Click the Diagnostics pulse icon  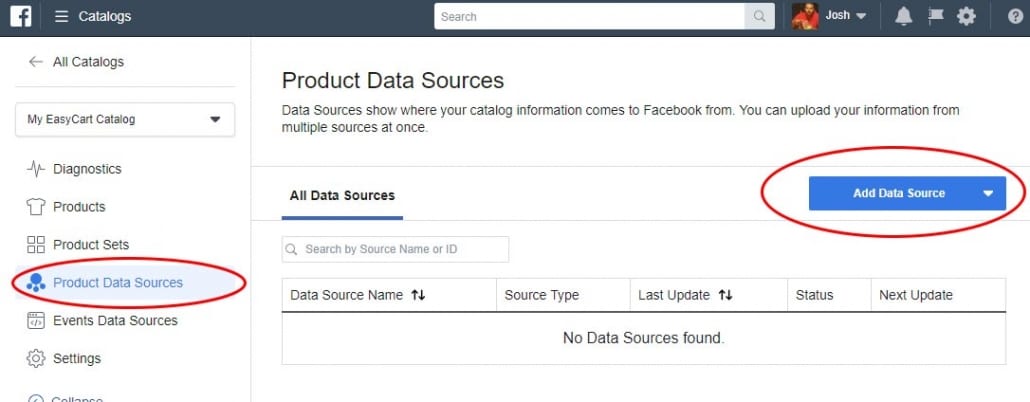[36, 169]
